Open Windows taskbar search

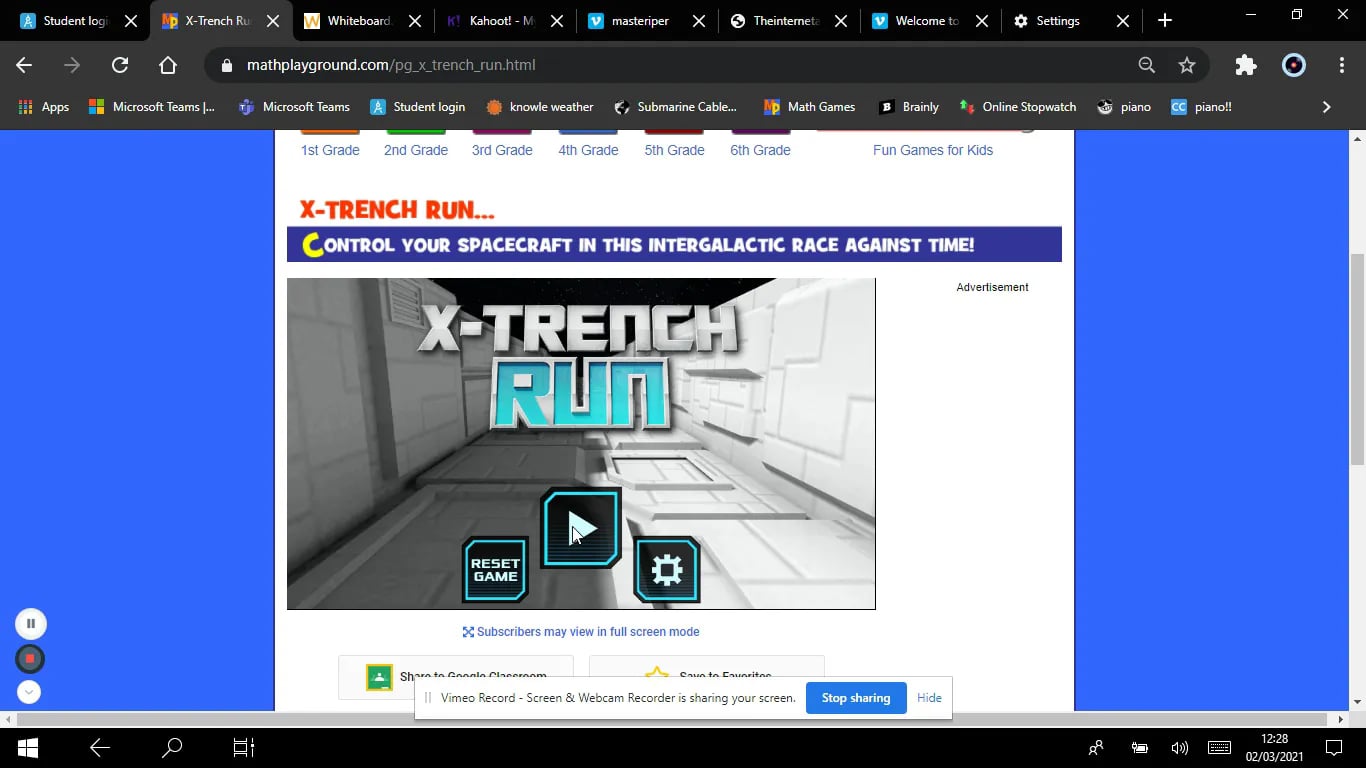(172, 747)
